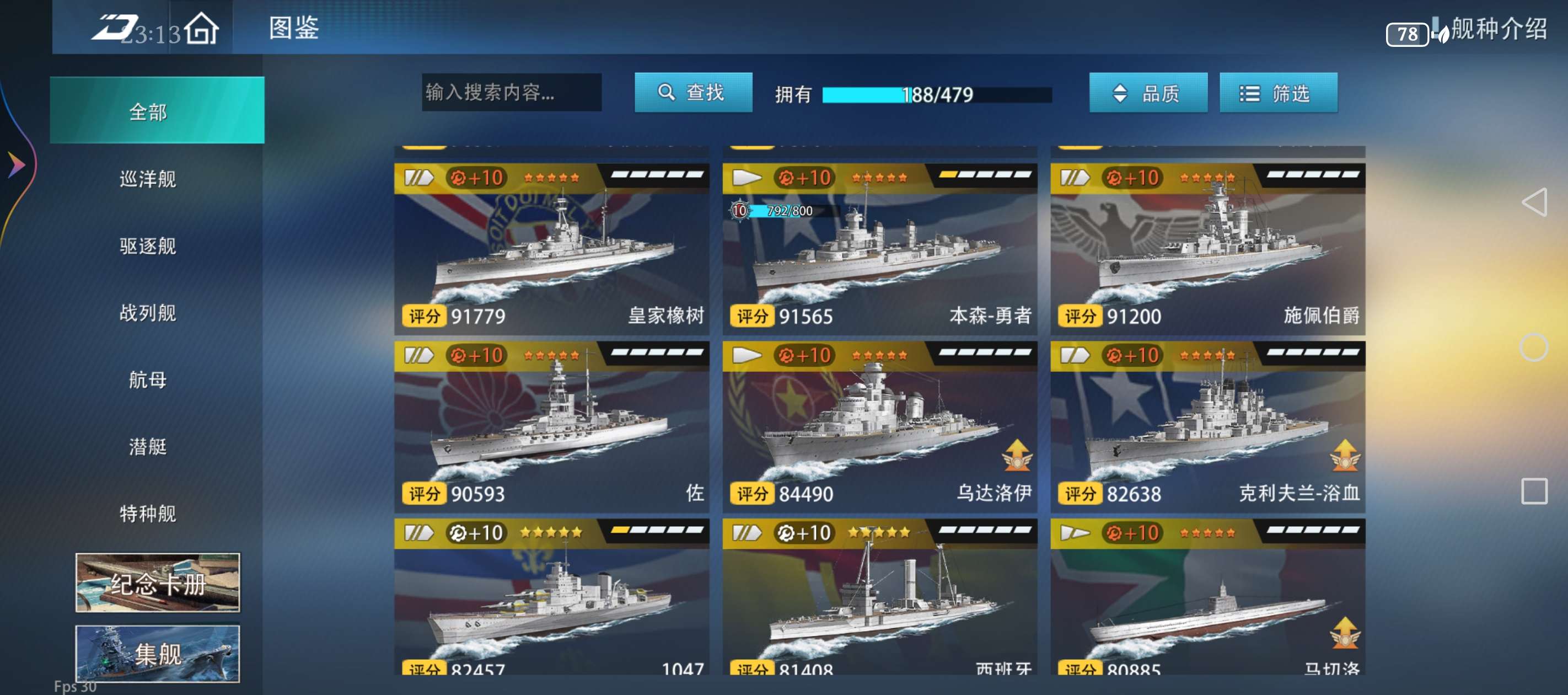Tap the upgrade arrow badge on 克利夫兰-浴血
The width and height of the screenshot is (1568, 695).
pos(1345,455)
